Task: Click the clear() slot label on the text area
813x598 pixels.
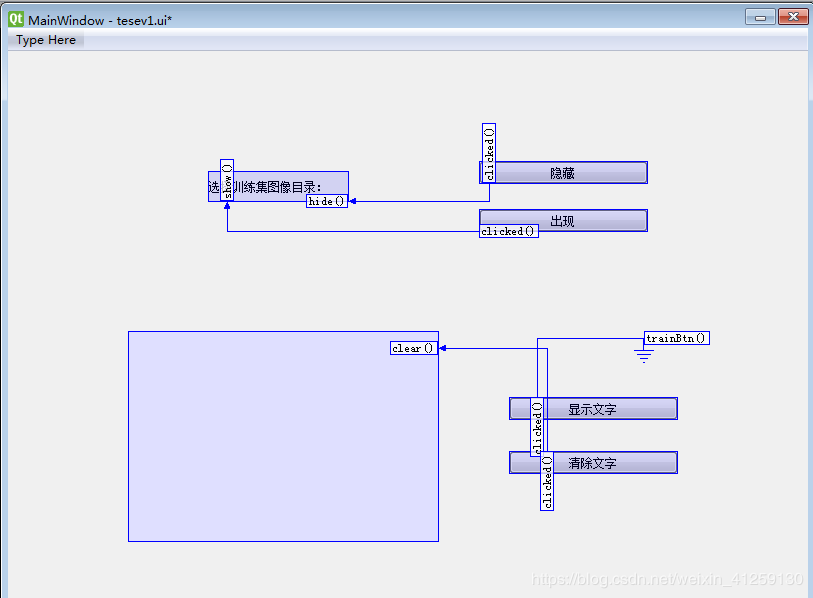Action: pos(413,348)
